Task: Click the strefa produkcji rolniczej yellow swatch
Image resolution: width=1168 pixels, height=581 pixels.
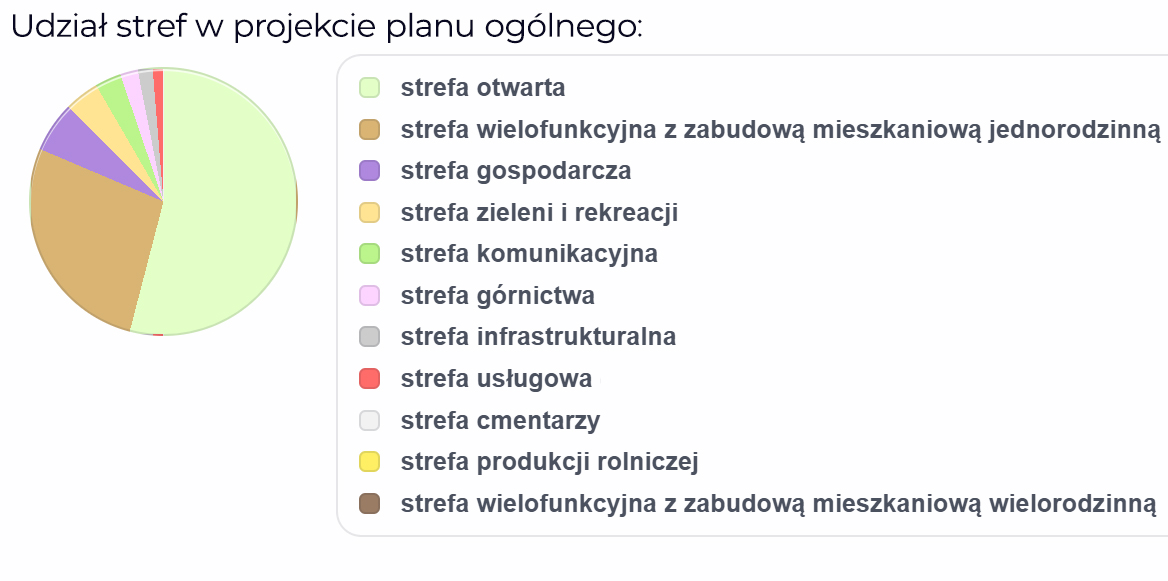Action: point(370,462)
